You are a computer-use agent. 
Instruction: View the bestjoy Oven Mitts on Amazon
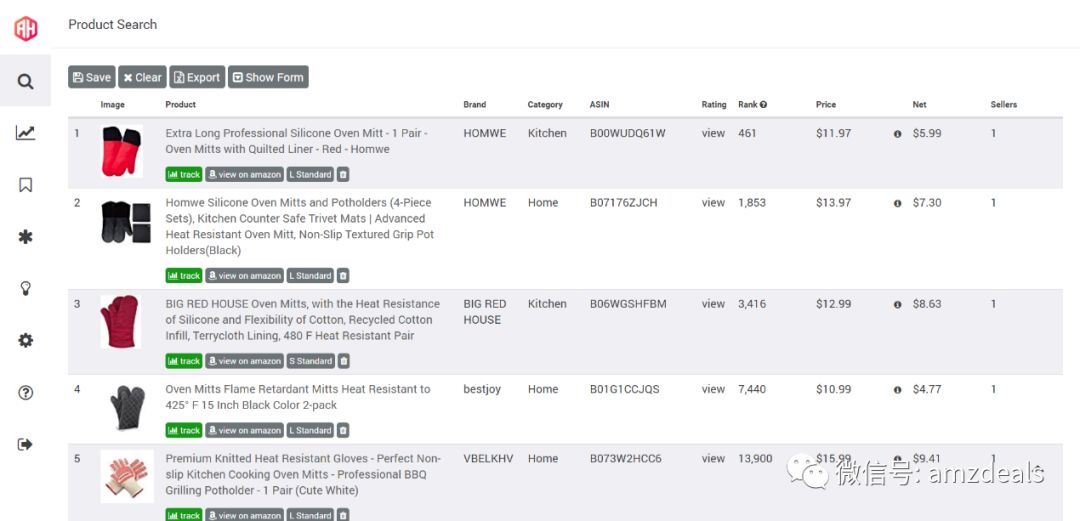pyautogui.click(x=244, y=430)
